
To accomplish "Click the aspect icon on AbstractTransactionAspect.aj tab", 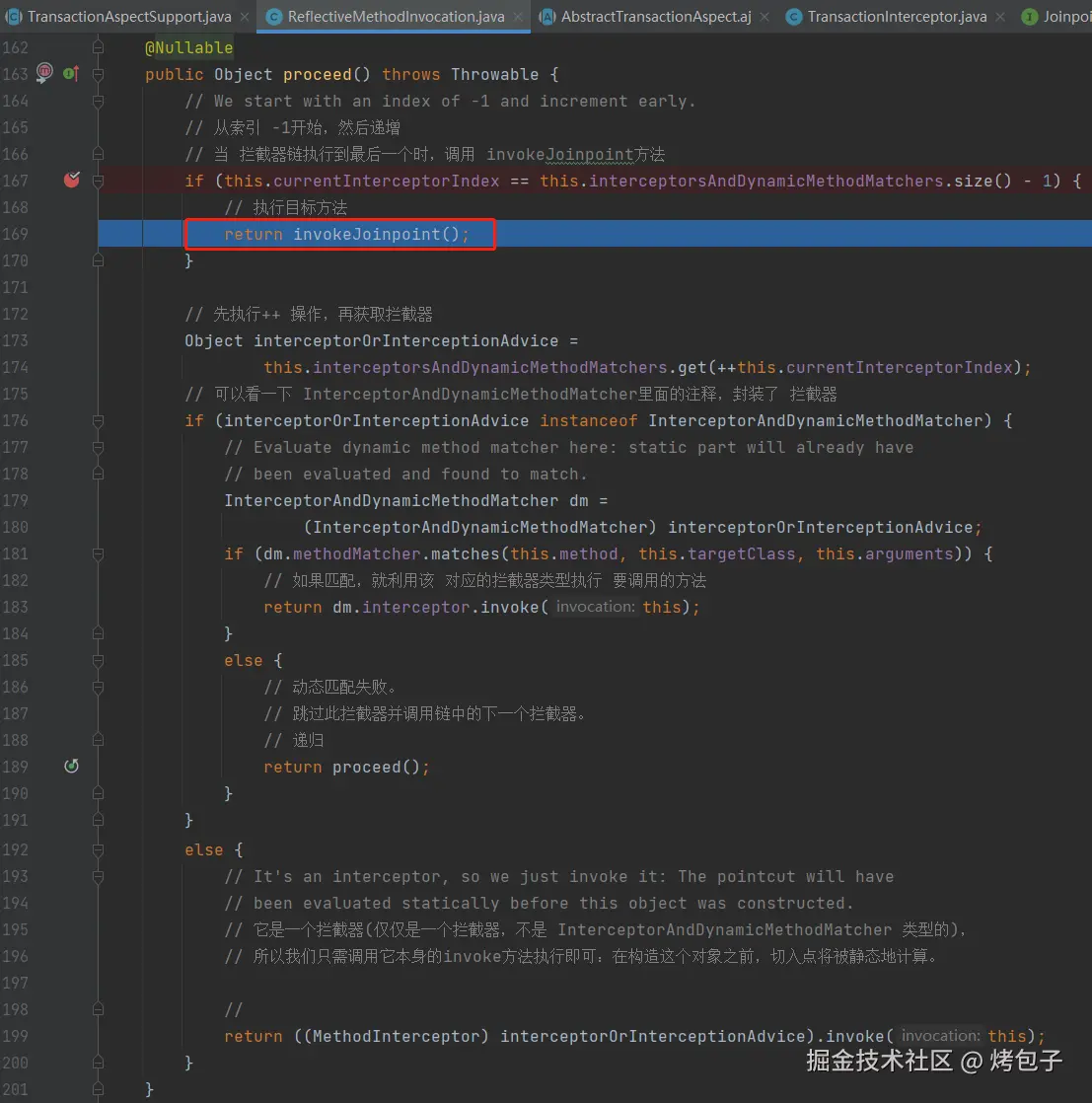I will [x=547, y=17].
